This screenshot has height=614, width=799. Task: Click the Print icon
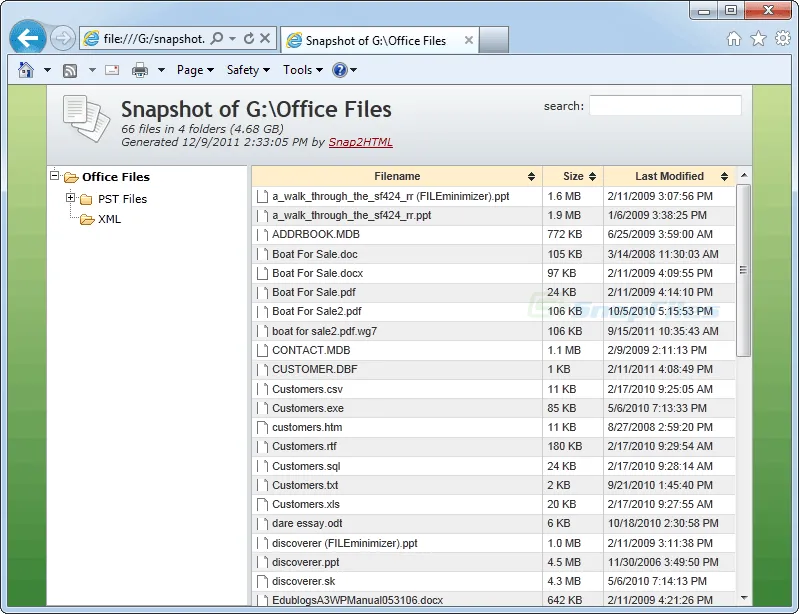(x=140, y=70)
